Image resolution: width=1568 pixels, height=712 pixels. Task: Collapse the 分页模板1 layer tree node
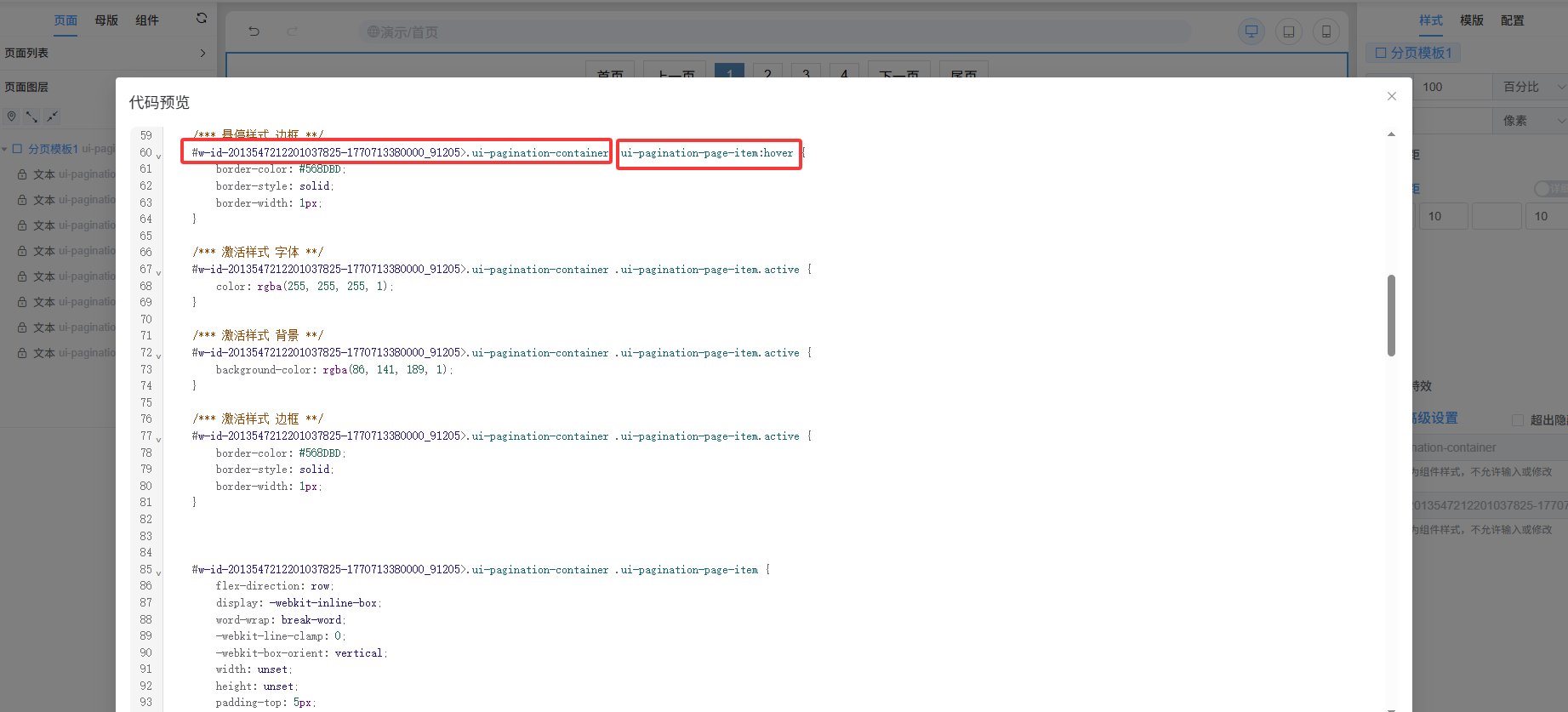5,149
